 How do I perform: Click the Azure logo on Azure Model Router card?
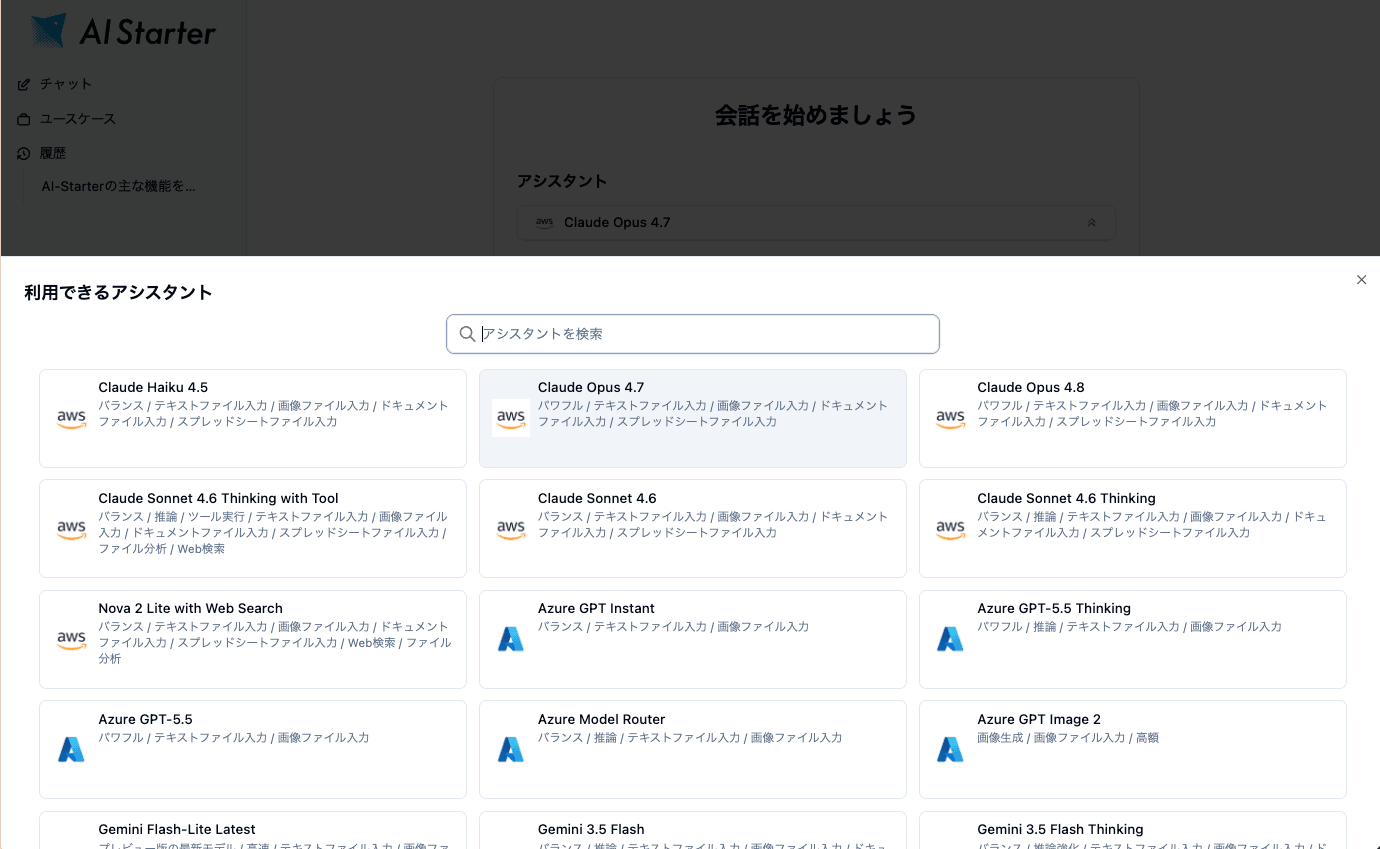click(x=511, y=750)
